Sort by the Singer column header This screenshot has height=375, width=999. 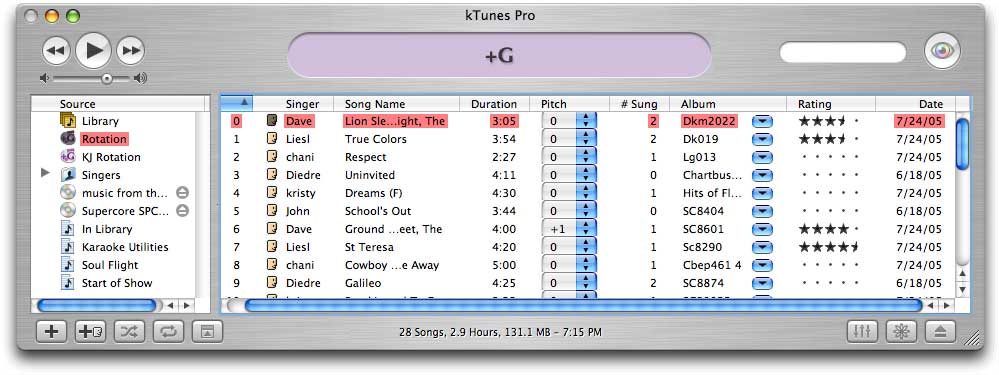coord(302,104)
